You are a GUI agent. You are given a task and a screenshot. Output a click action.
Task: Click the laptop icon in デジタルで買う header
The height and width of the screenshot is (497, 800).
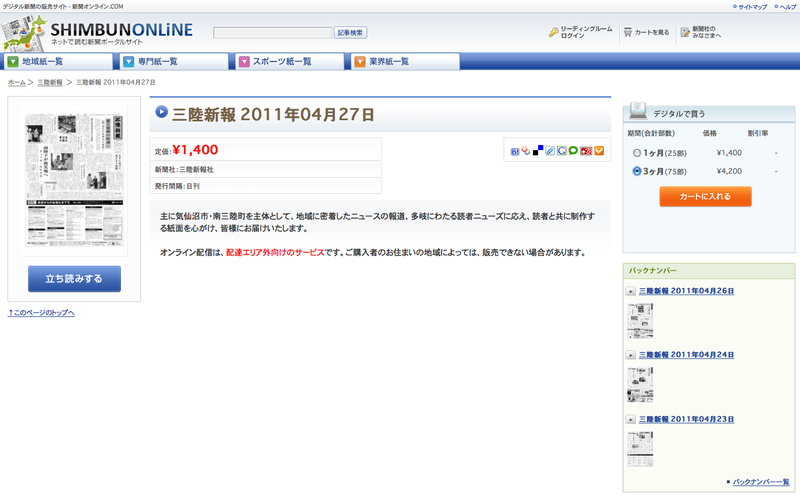click(638, 110)
